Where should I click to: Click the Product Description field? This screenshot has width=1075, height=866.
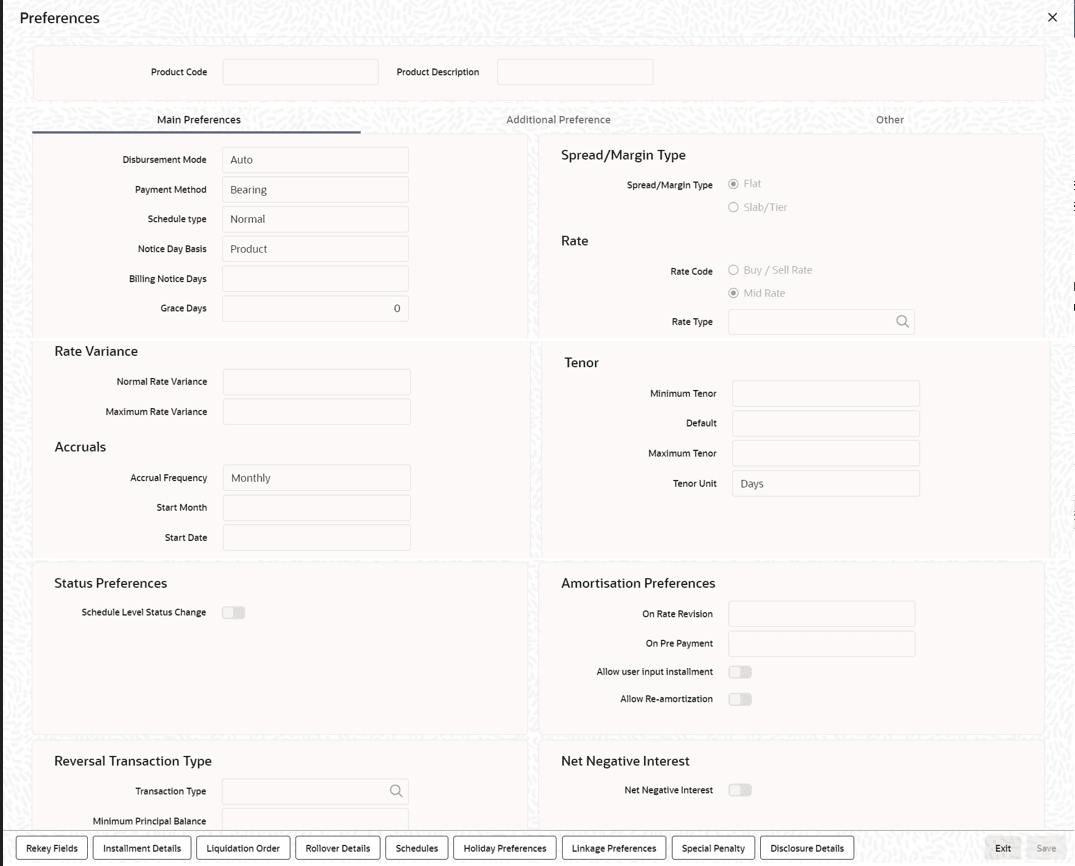click(x=575, y=72)
